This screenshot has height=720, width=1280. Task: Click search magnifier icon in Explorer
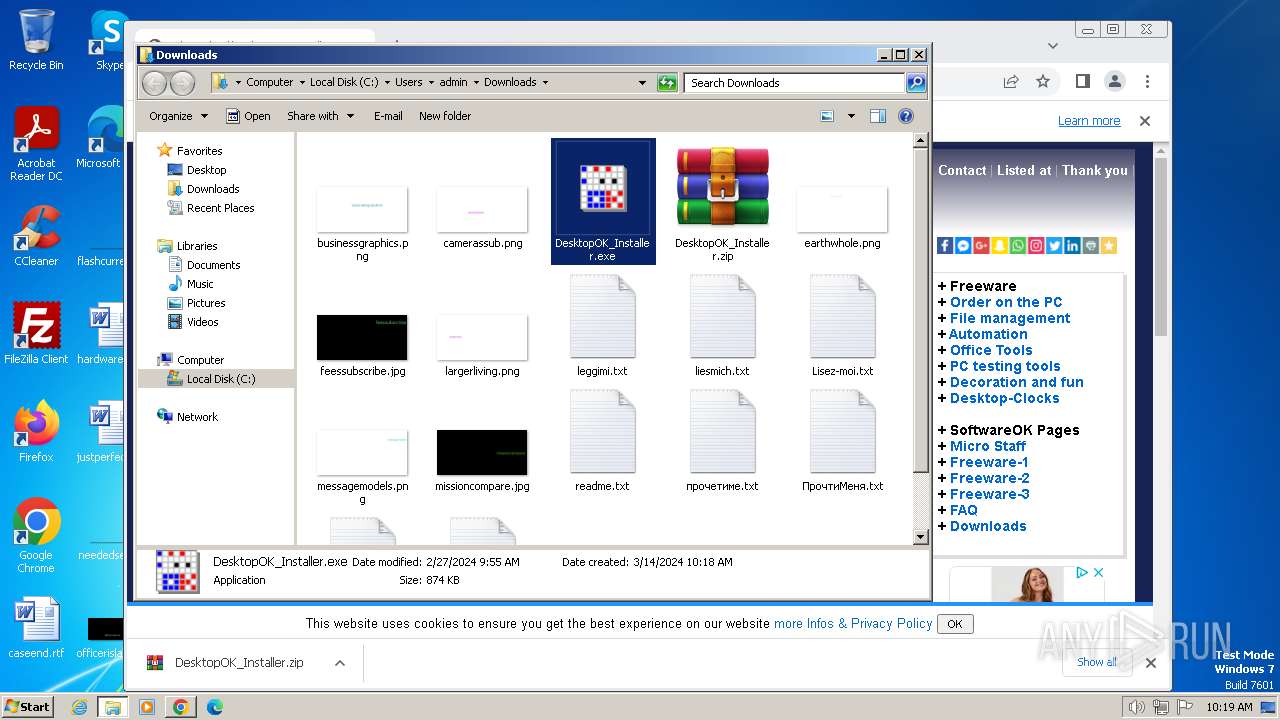(915, 83)
